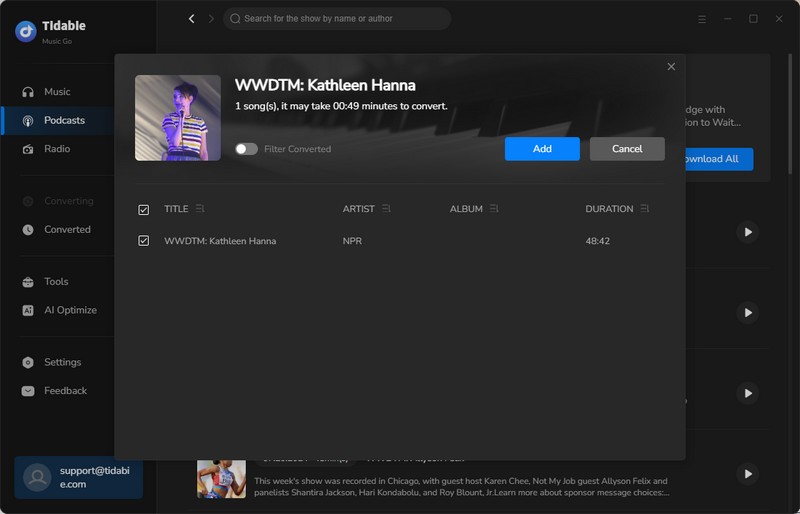The width and height of the screenshot is (800, 514).
Task: Click the radio icon in sidebar
Action: coord(28,149)
